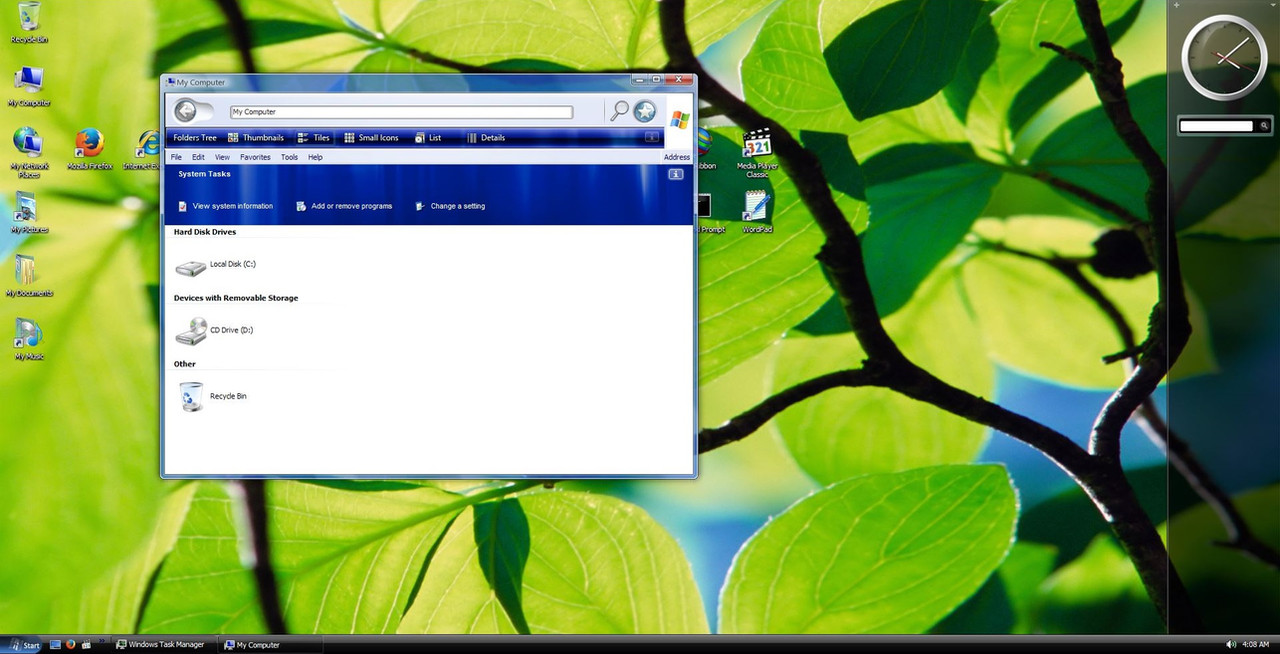Click the address bar field showing My Computer
1280x654 pixels.
click(401, 112)
